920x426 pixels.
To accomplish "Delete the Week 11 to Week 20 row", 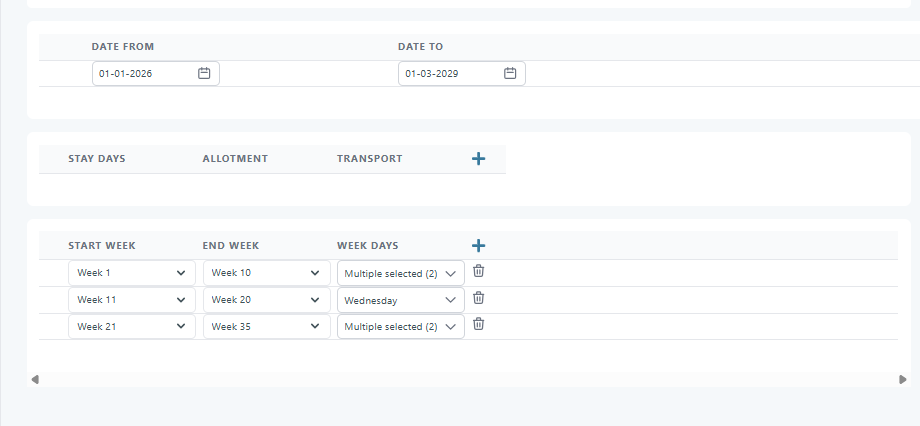I will pyautogui.click(x=479, y=299).
